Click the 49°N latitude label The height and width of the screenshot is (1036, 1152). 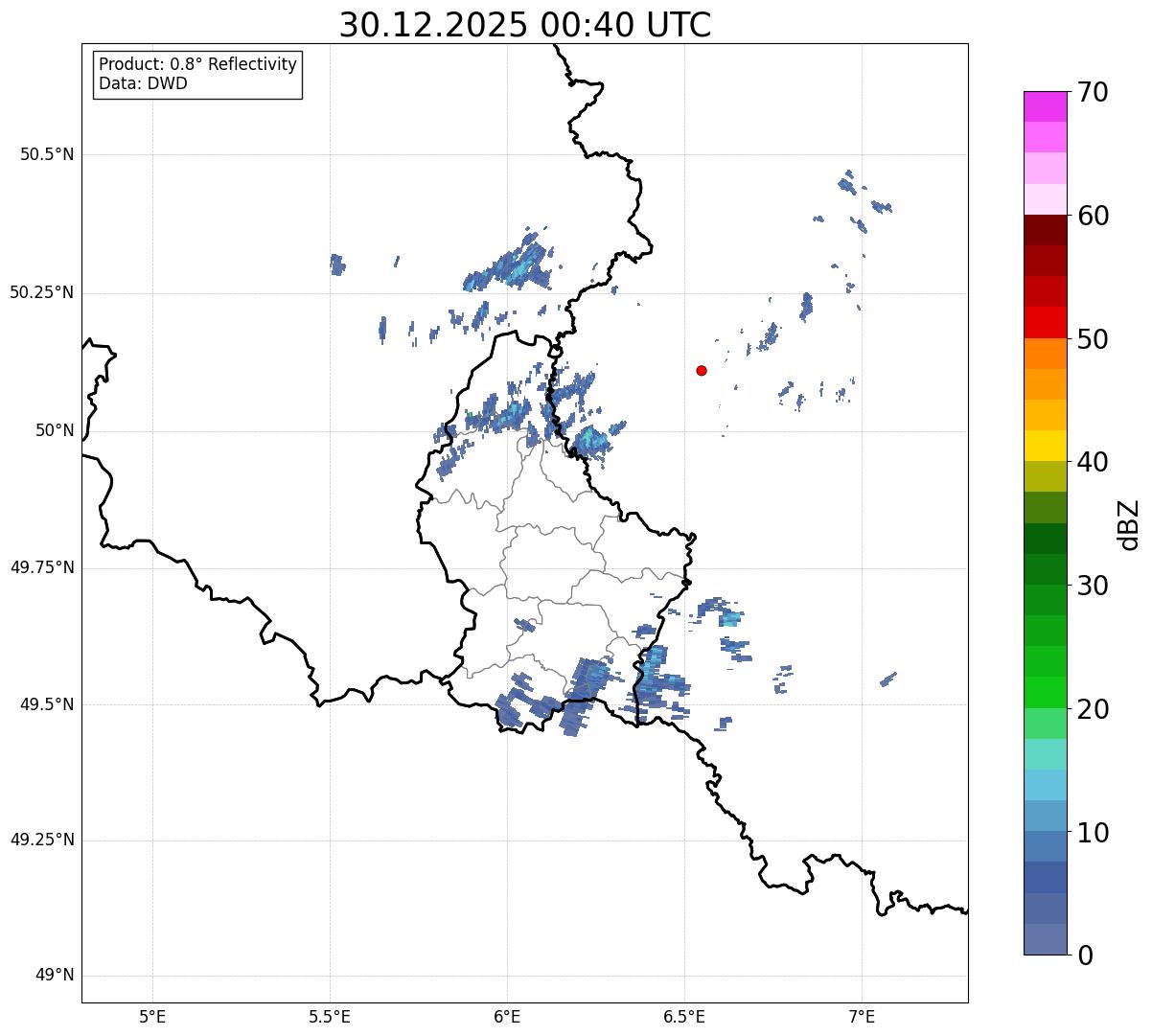tap(55, 976)
